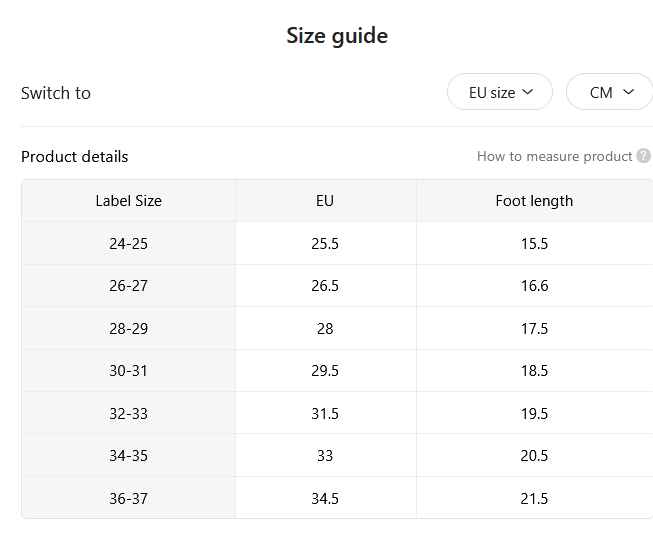Click the chevron in the CM selector

pyautogui.click(x=628, y=92)
